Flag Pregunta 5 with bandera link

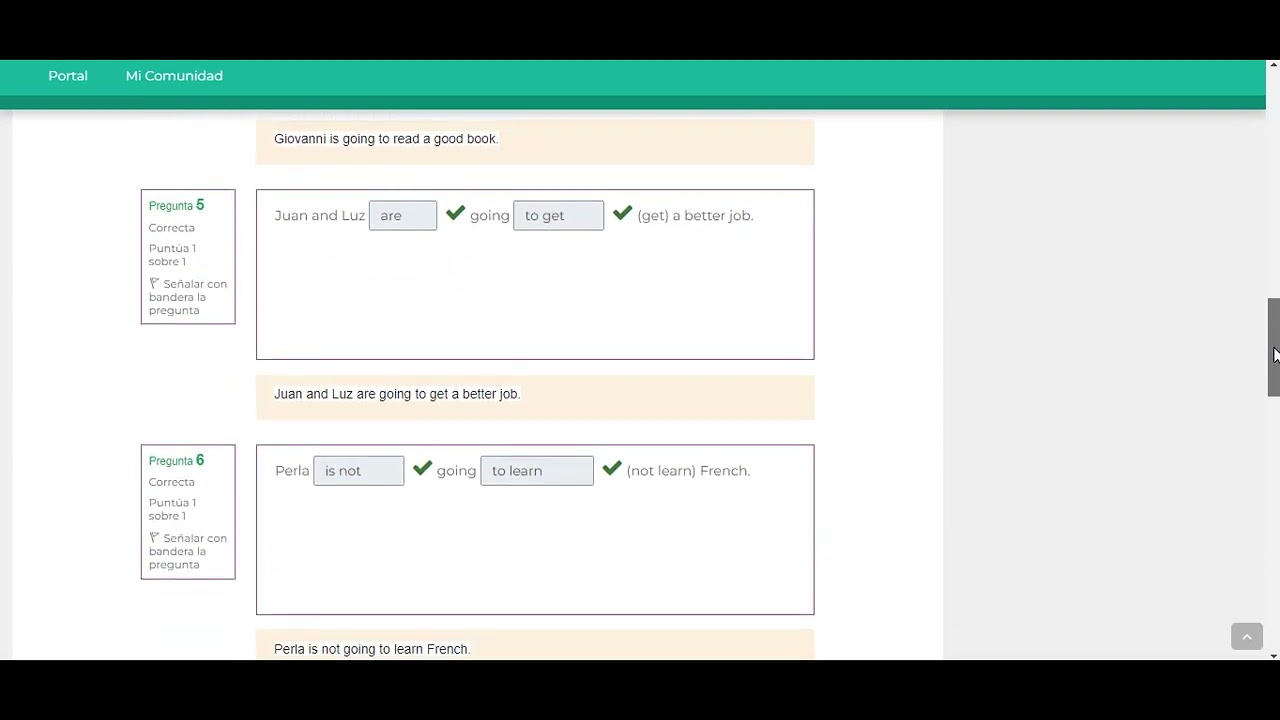click(x=188, y=297)
